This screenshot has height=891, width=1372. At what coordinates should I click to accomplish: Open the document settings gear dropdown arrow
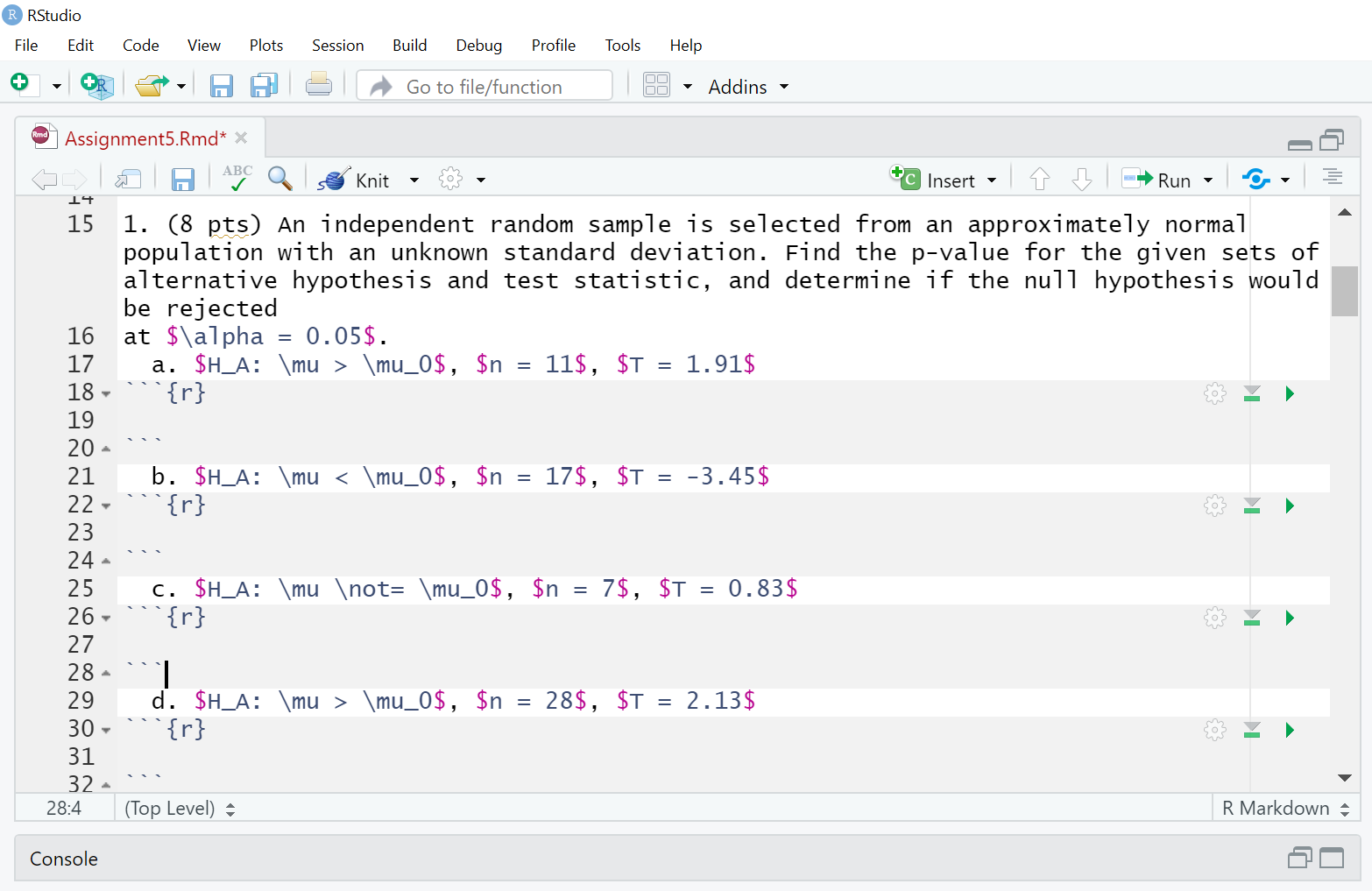tap(481, 180)
